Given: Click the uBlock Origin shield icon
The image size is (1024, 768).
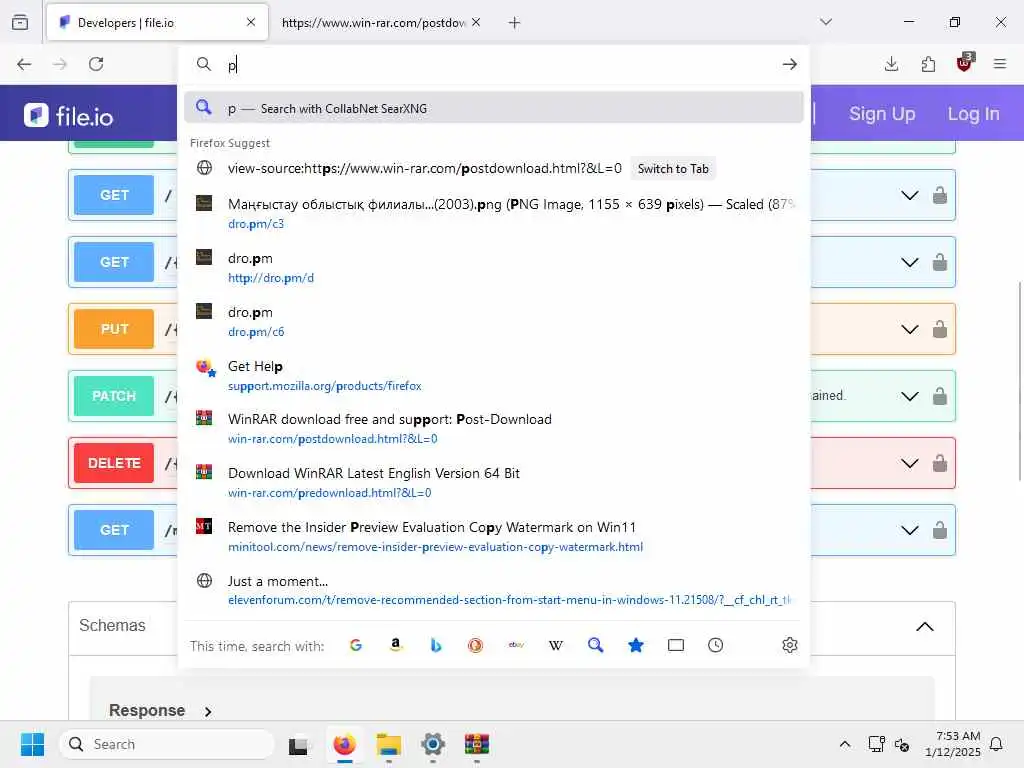Looking at the screenshot, I should pyautogui.click(x=965, y=63).
